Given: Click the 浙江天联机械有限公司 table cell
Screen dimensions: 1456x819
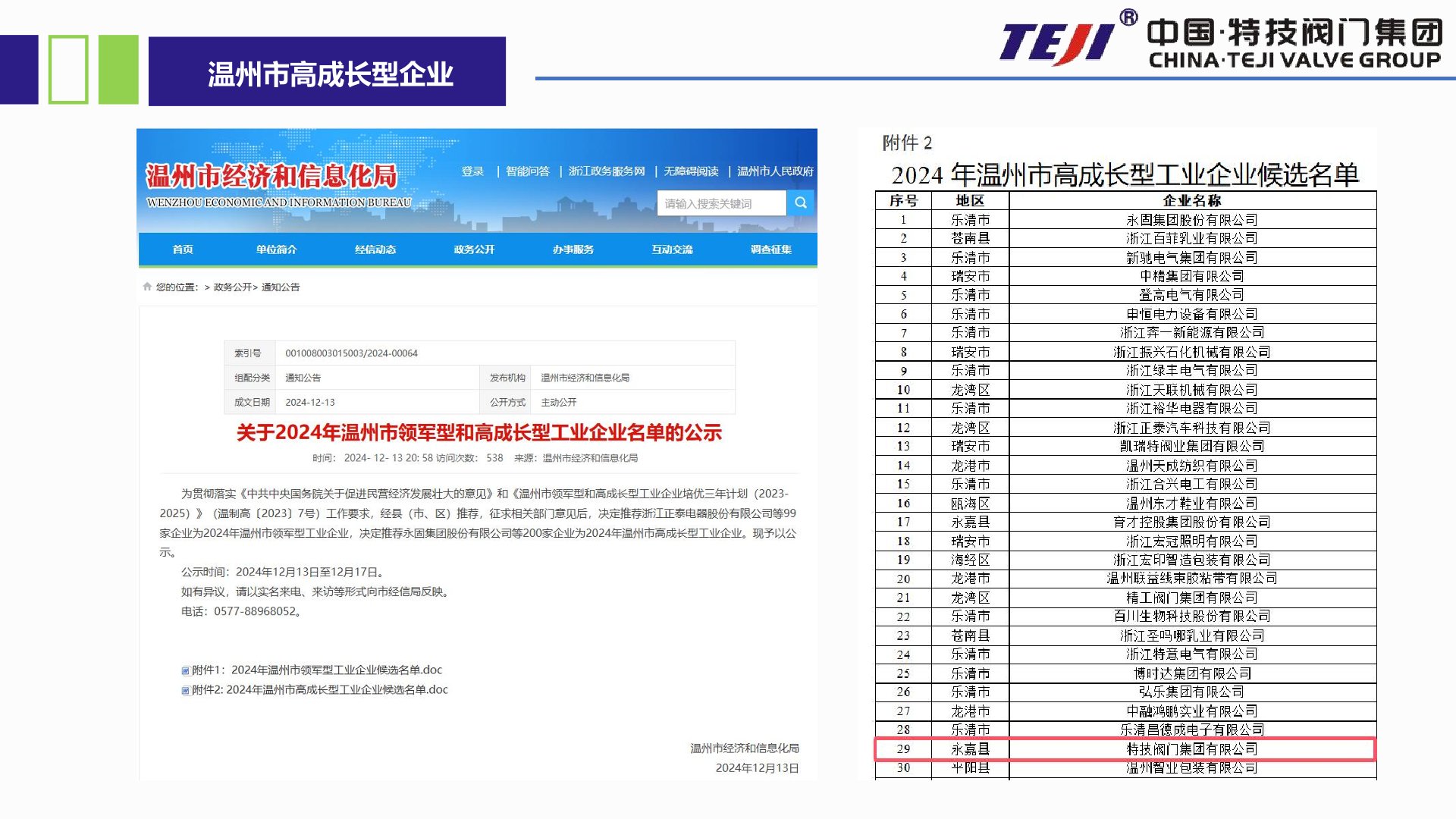Looking at the screenshot, I should [1192, 390].
